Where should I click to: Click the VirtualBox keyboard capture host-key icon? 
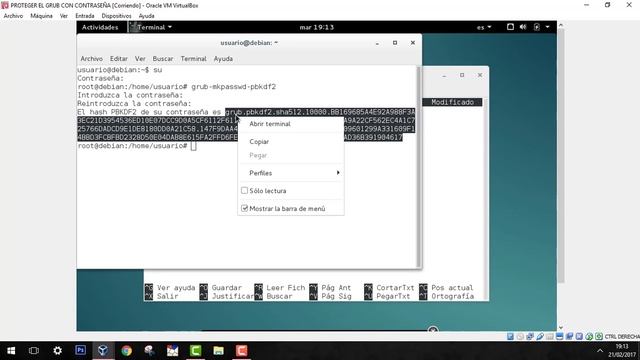[x=599, y=336]
